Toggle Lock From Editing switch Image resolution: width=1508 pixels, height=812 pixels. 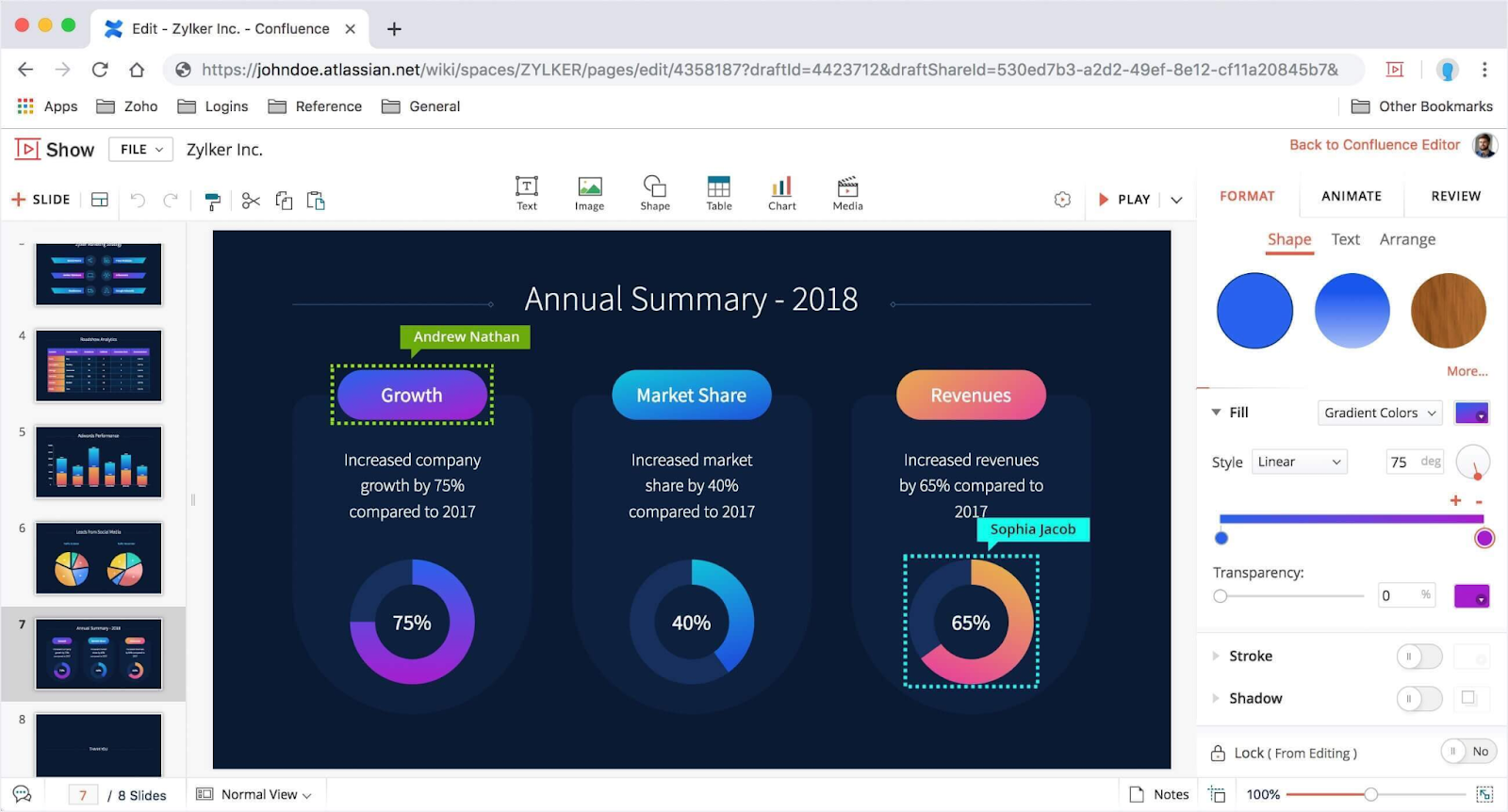pyautogui.click(x=1468, y=751)
